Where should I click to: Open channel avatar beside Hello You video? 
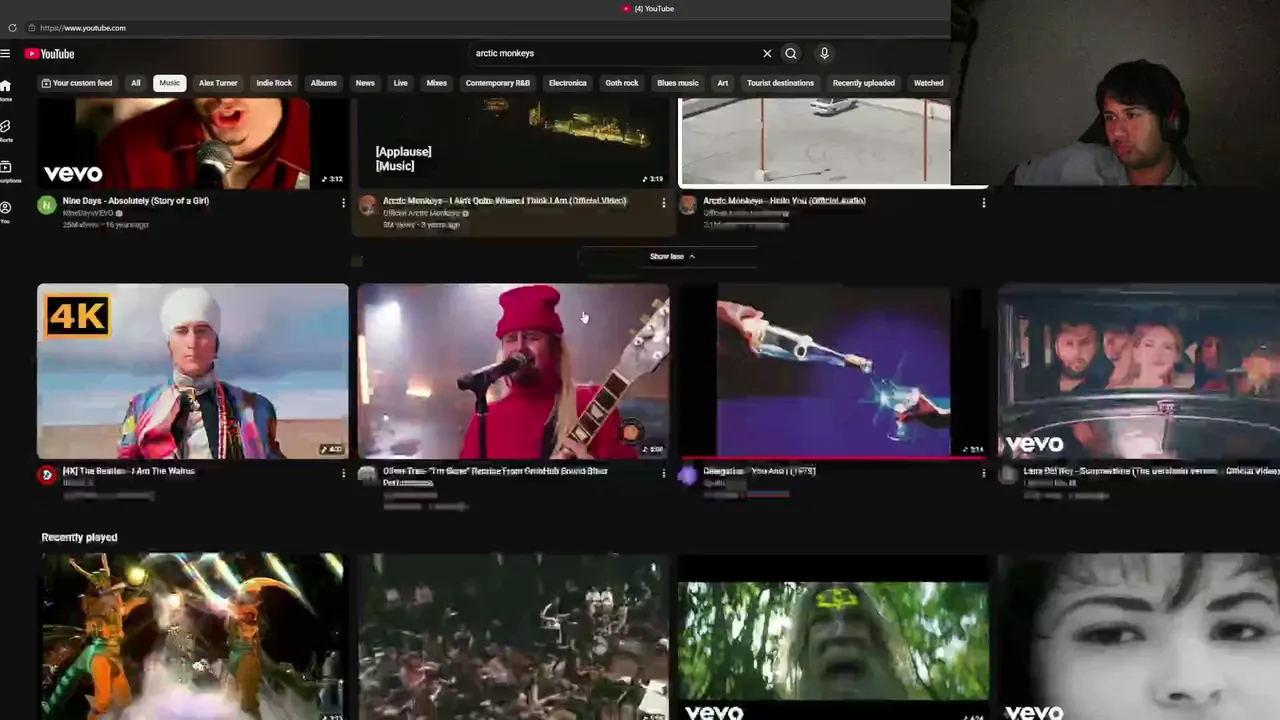(x=687, y=205)
